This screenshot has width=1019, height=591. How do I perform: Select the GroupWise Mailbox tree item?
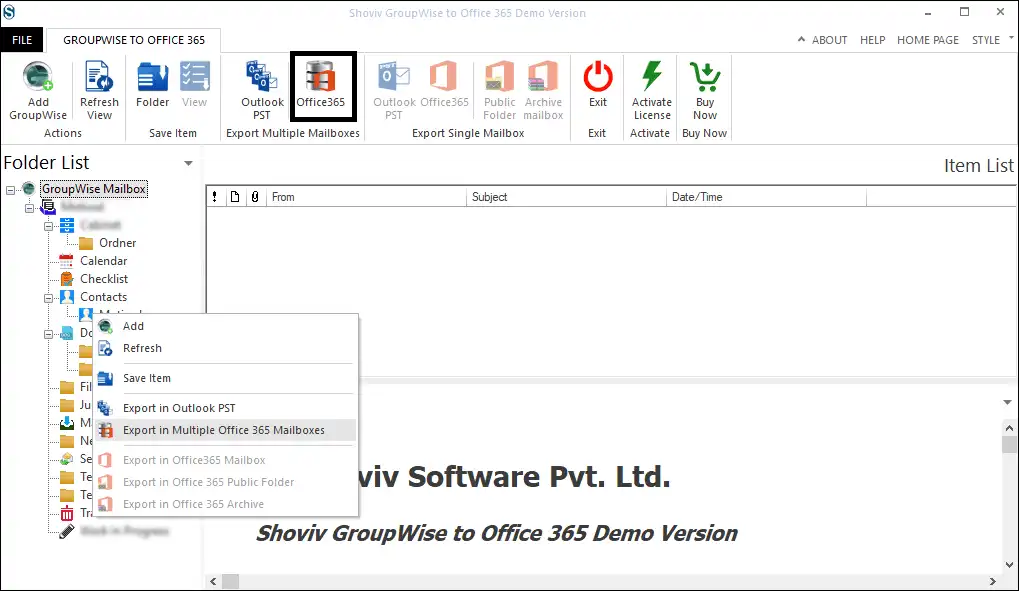click(94, 189)
